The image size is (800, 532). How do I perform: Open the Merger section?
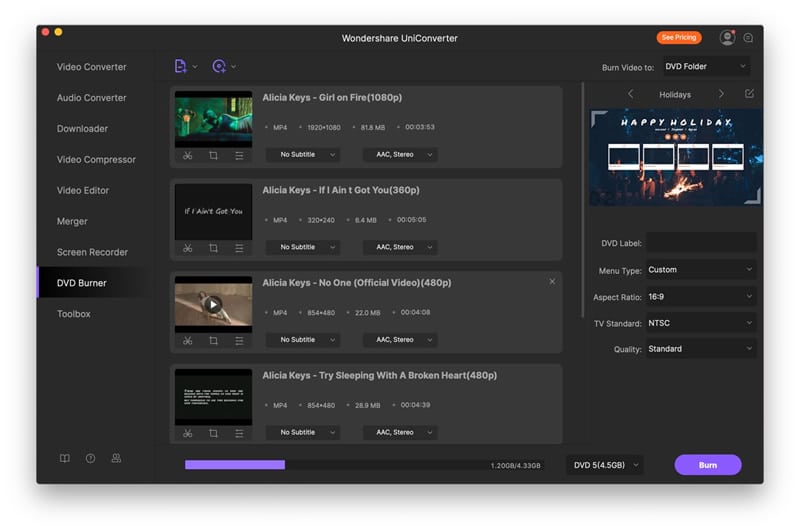tap(72, 221)
